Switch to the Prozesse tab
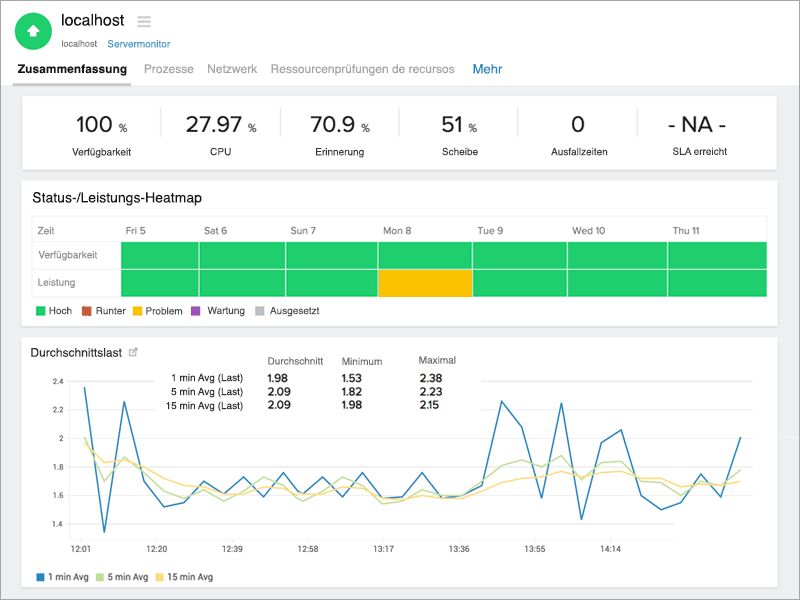Viewport: 800px width, 600px height. coord(168,69)
